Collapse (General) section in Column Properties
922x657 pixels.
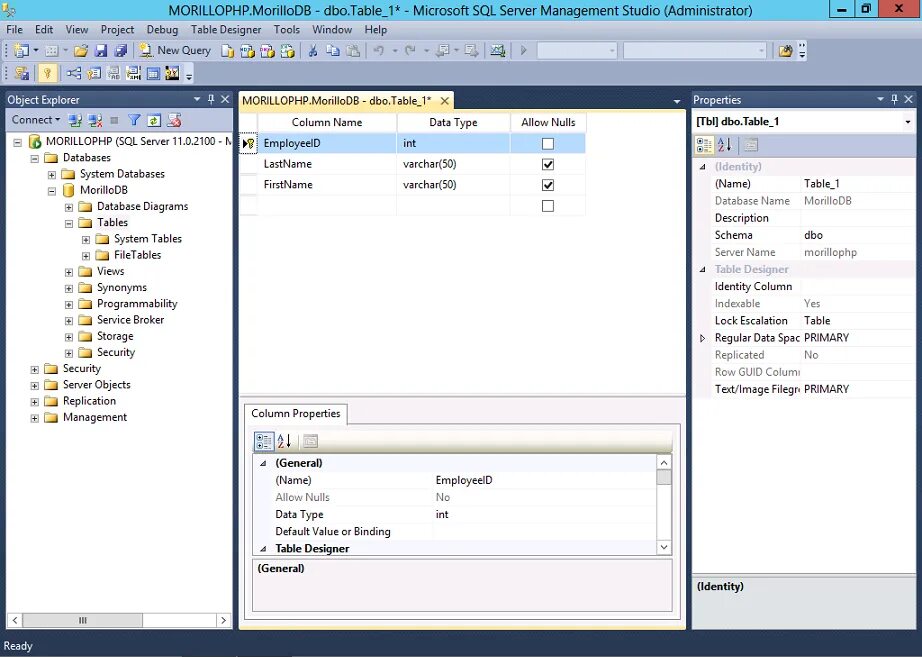pyautogui.click(x=263, y=463)
